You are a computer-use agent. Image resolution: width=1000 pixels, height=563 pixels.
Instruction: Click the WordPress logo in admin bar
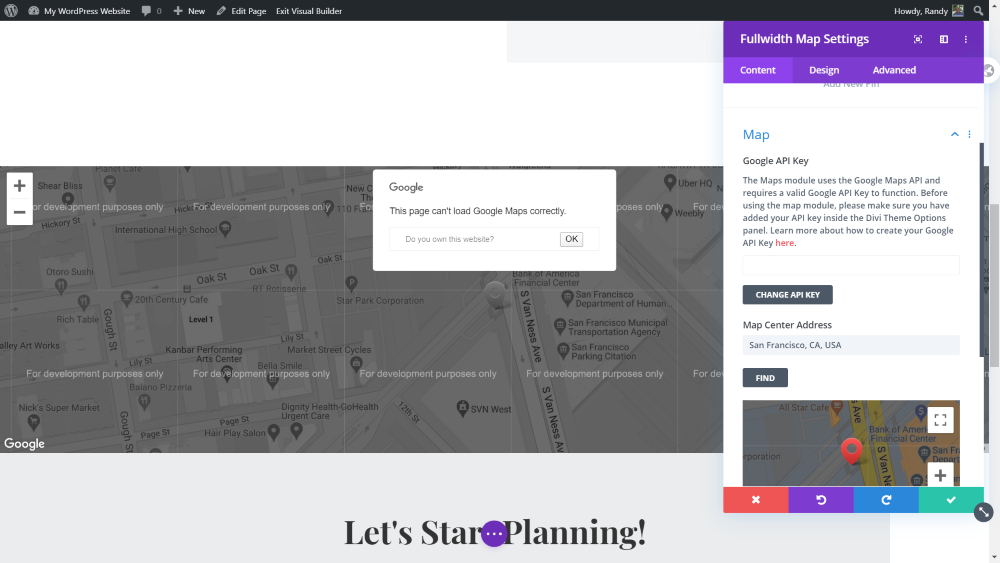pos(11,11)
